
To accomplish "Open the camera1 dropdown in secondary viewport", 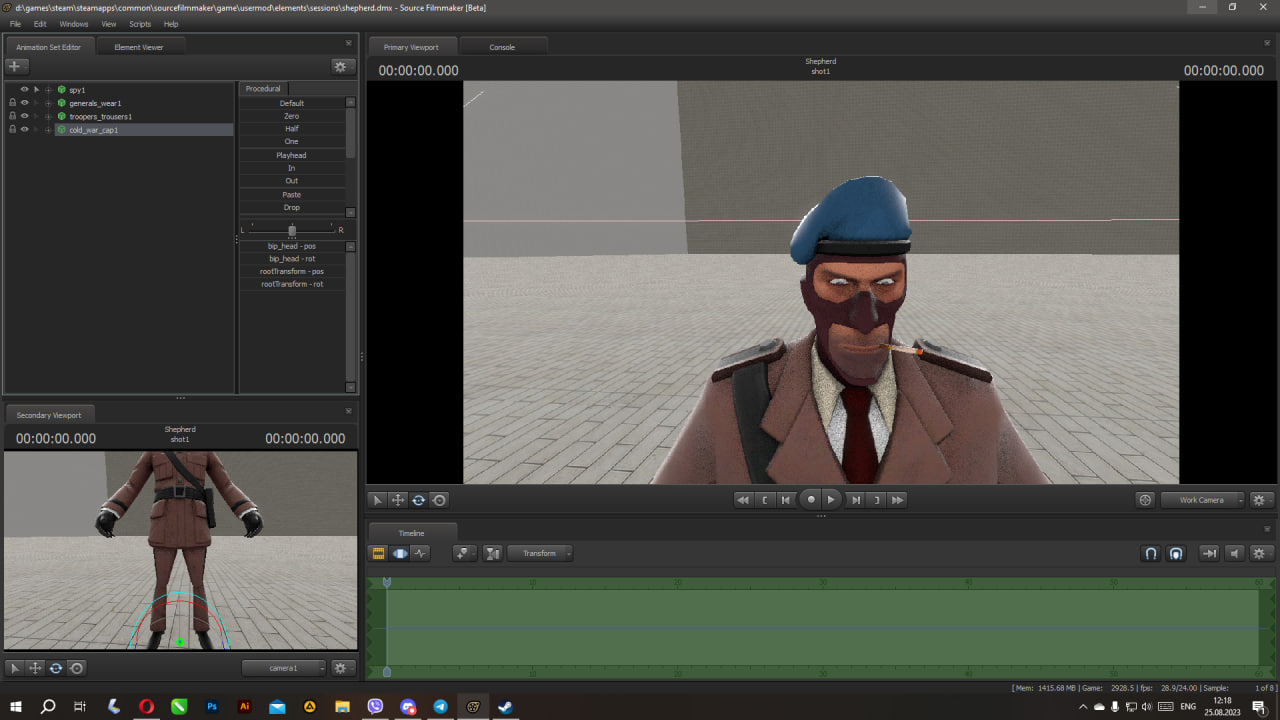I will pyautogui.click(x=284, y=668).
